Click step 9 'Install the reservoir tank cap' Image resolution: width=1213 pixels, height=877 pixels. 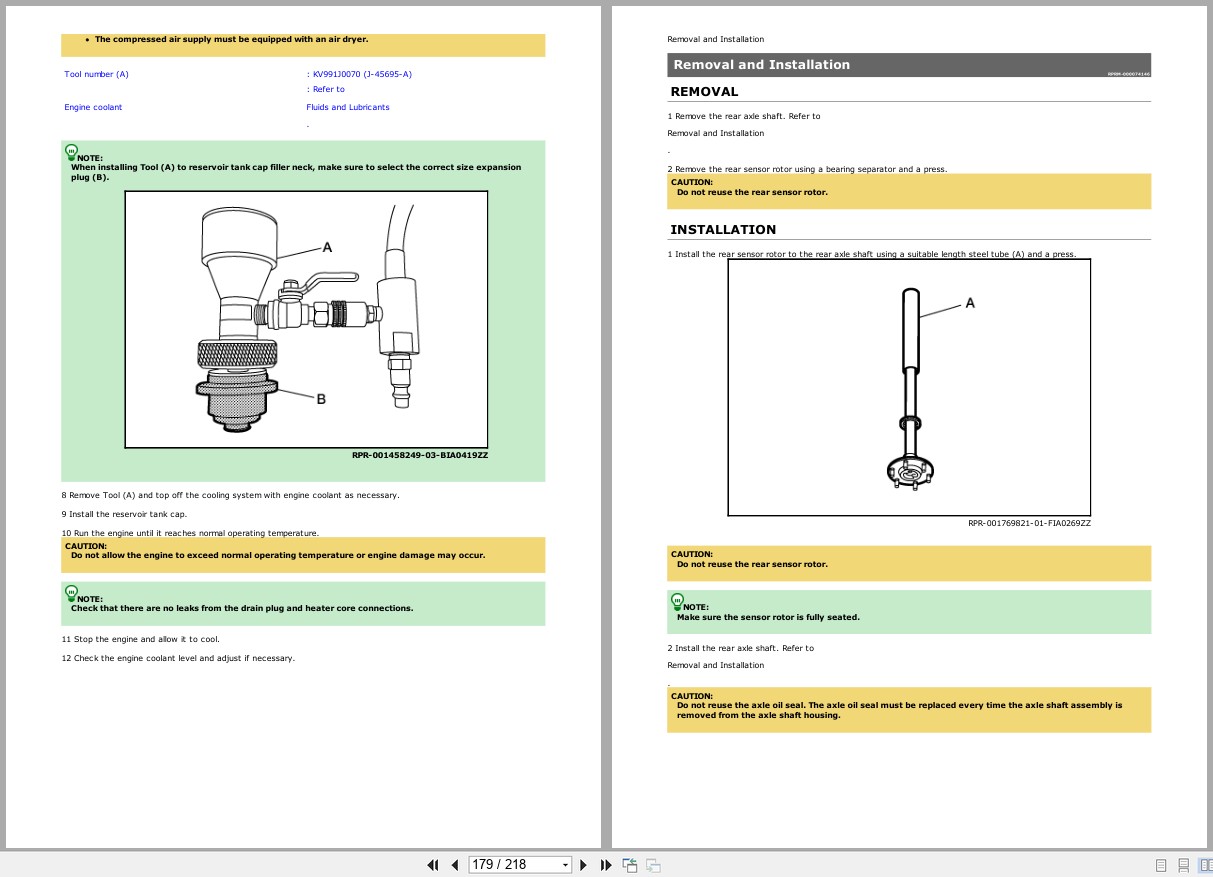tap(124, 515)
